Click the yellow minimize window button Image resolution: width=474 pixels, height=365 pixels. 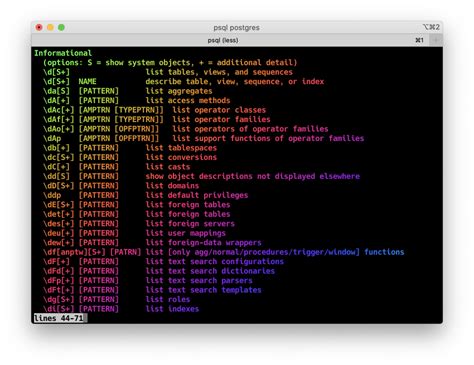50,27
